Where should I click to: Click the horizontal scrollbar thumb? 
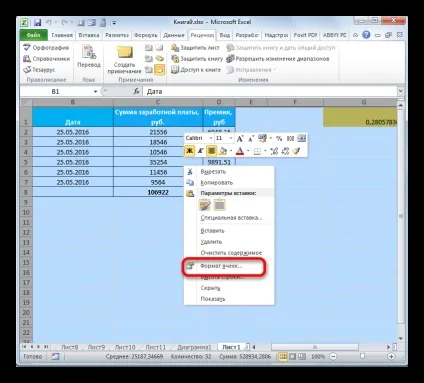(315, 347)
